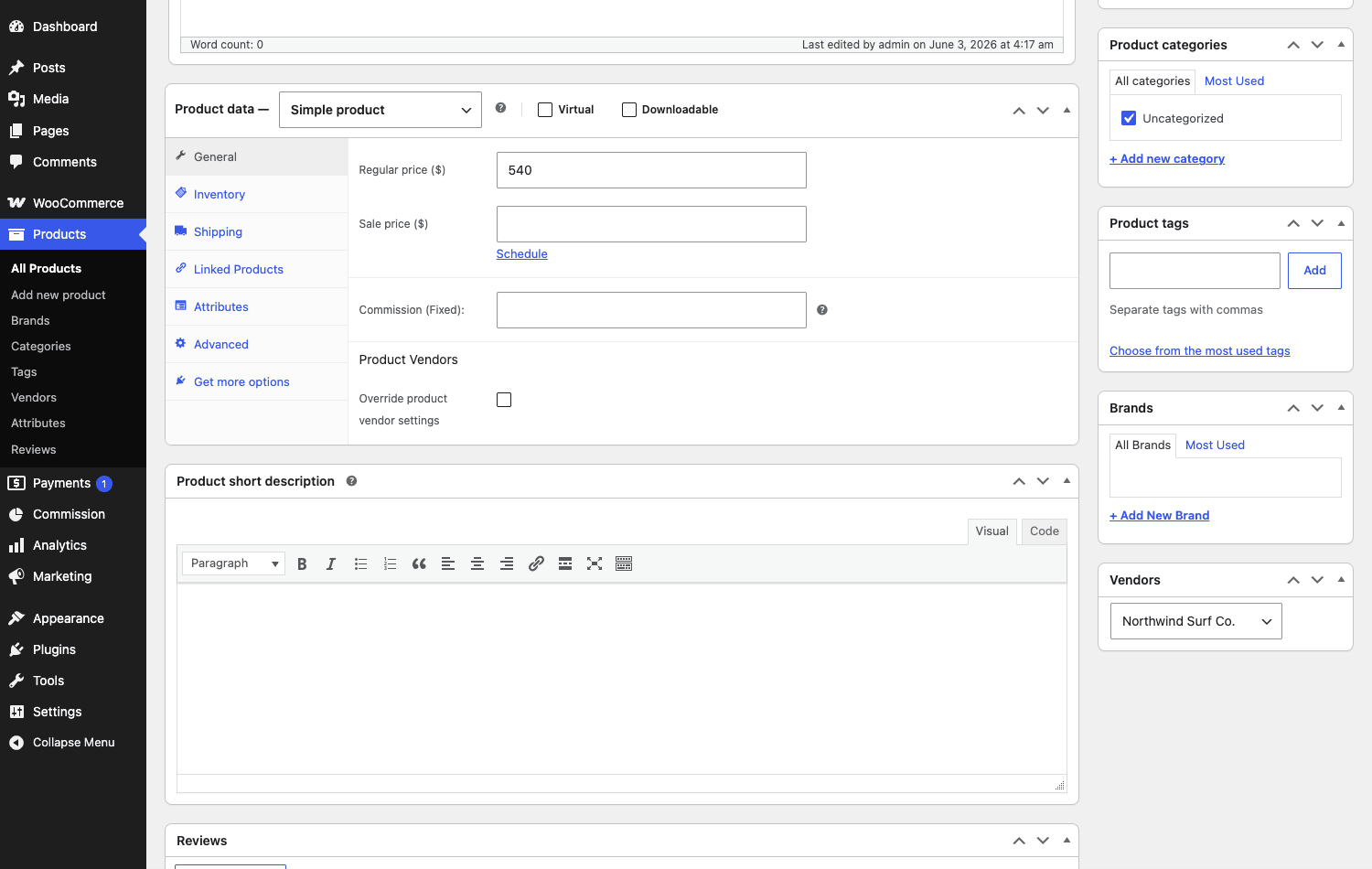
Task: Enable Override product vendor settings
Action: [504, 400]
